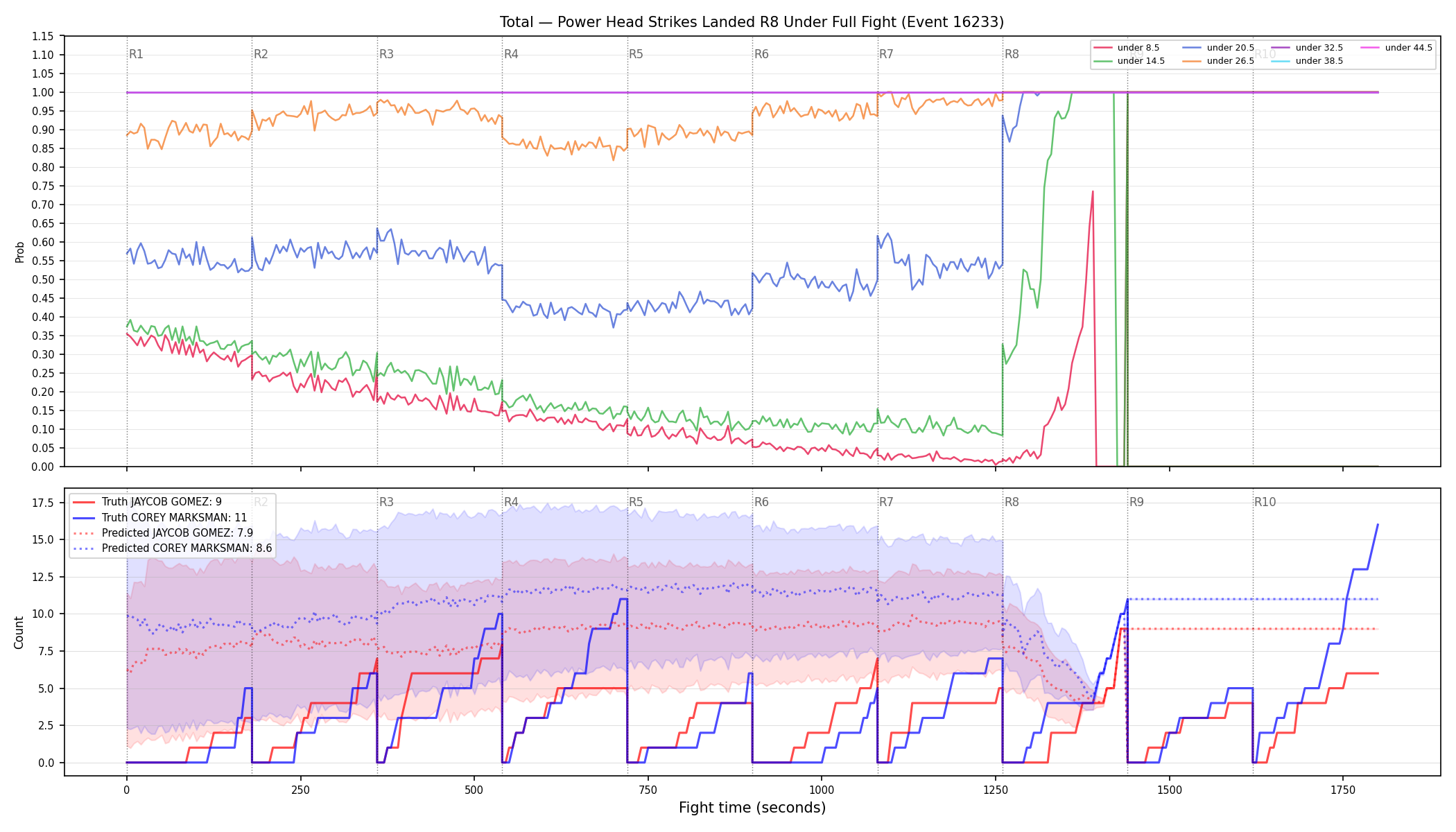The height and width of the screenshot is (832, 1456).
Task: Click the 1.15 tick on the Prob axis
Action: tap(43, 36)
